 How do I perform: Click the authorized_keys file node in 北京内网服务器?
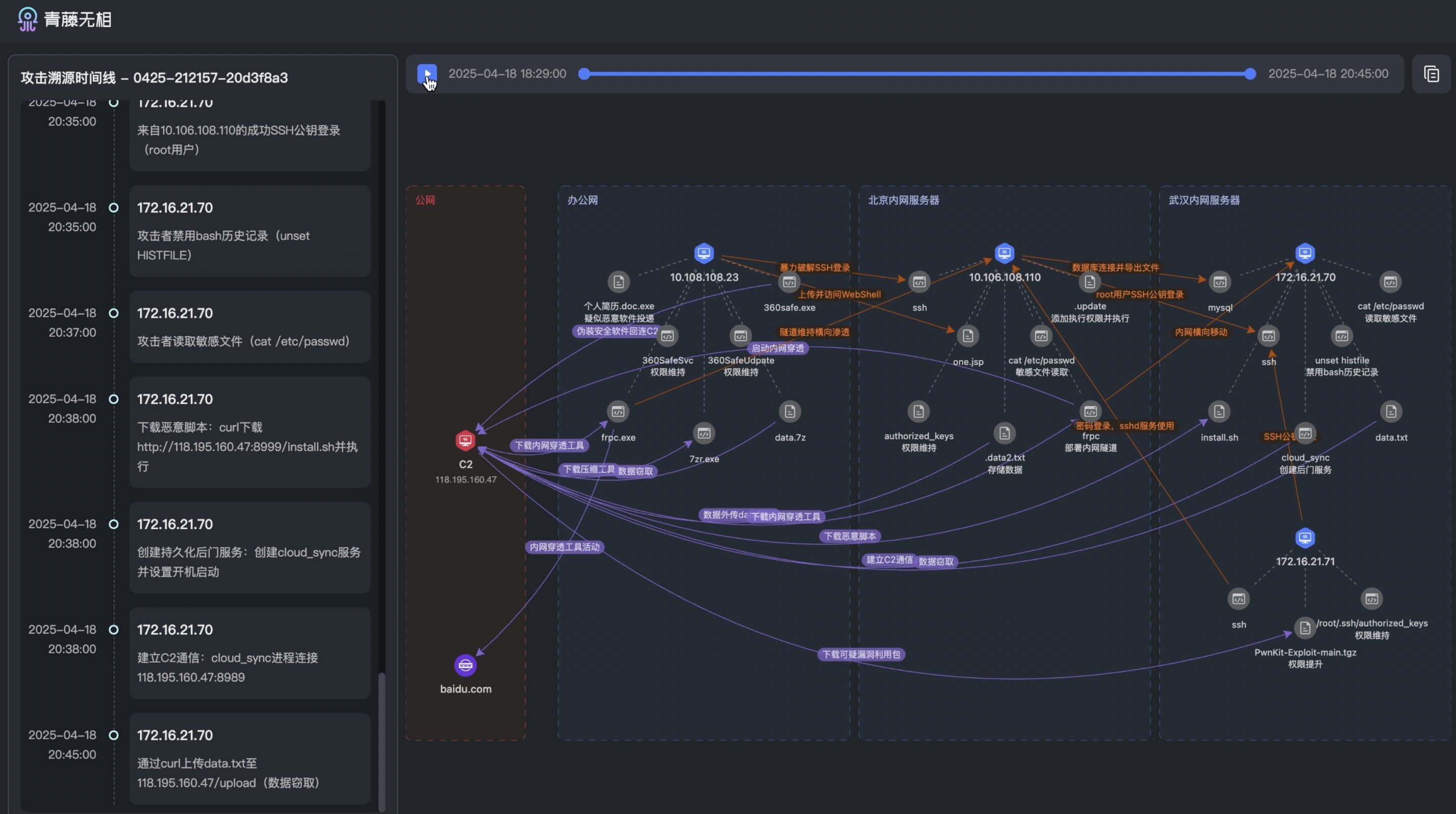click(918, 411)
